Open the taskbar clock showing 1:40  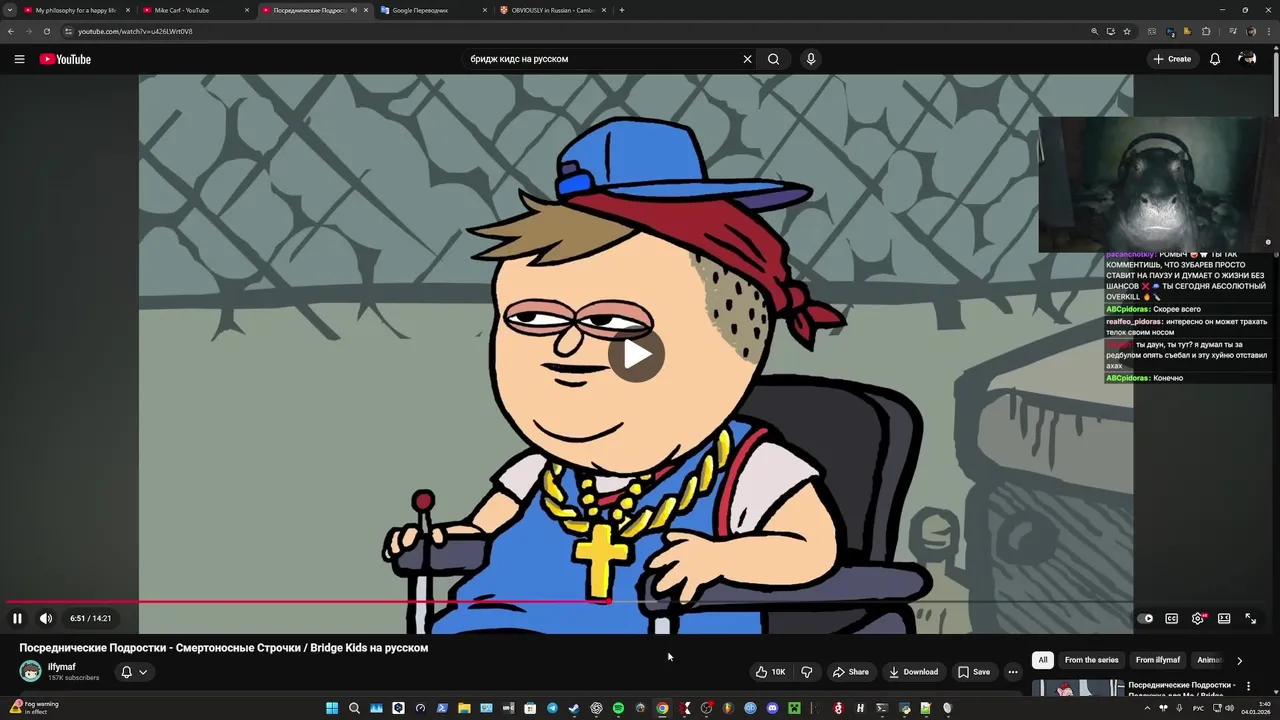[1255, 708]
